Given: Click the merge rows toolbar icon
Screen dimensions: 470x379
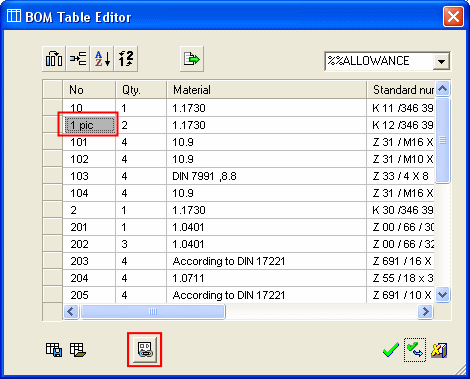Looking at the screenshot, I should 78,59.
